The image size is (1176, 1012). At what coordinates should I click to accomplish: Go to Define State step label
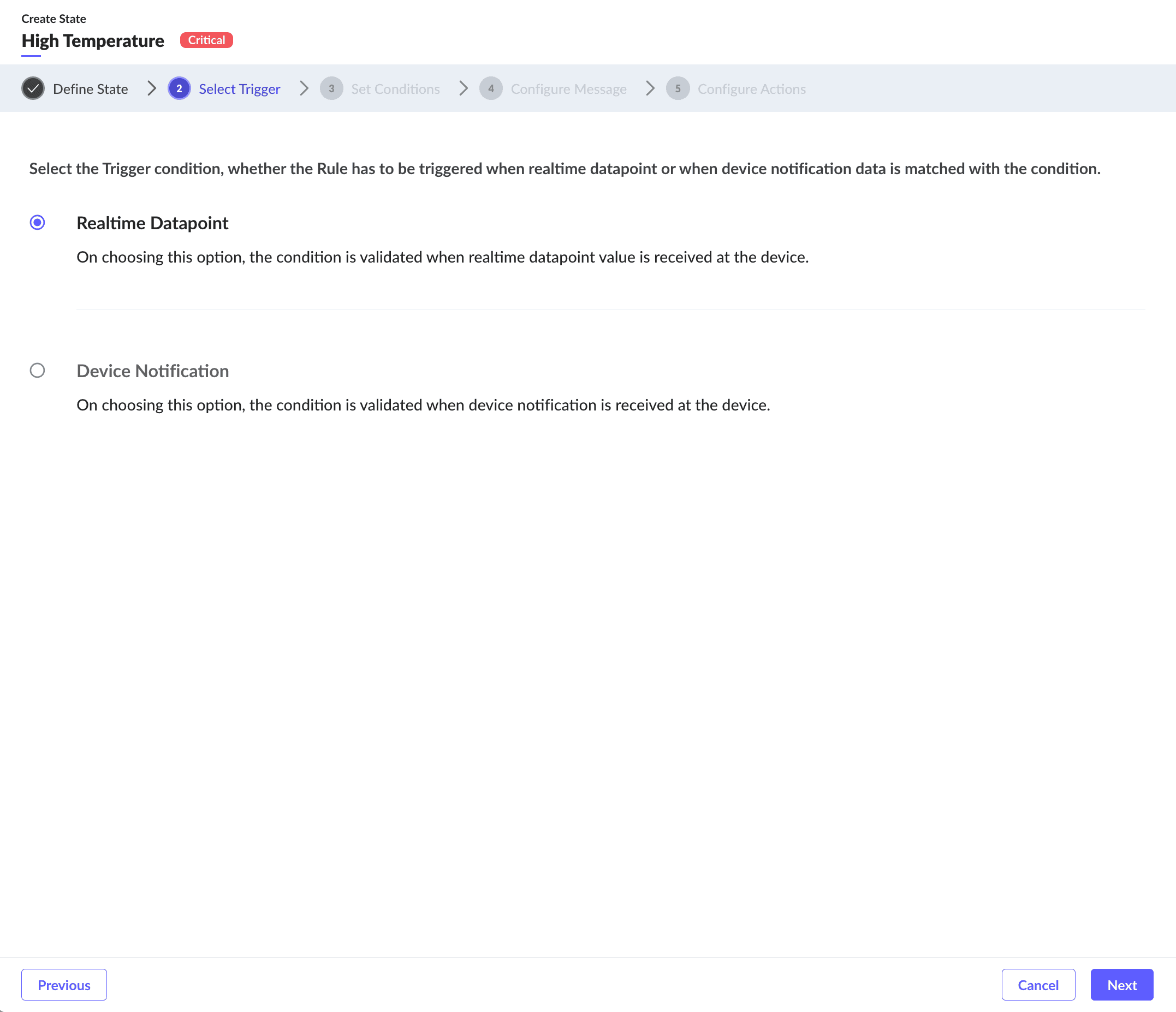90,89
